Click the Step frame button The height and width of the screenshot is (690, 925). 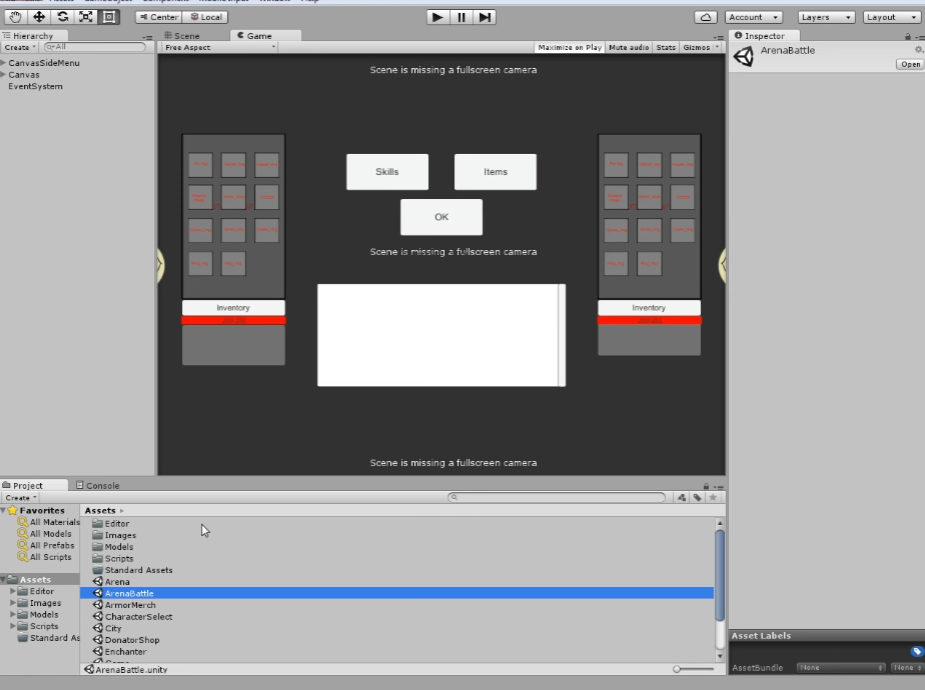485,17
